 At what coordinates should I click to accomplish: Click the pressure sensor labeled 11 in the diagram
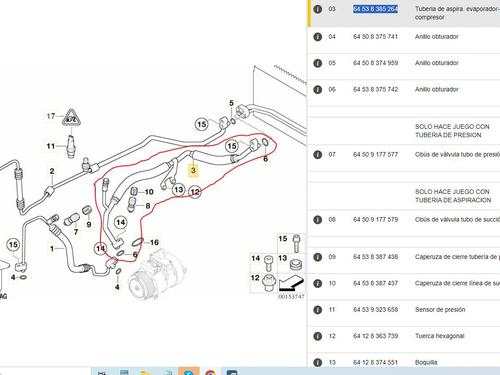click(x=71, y=146)
